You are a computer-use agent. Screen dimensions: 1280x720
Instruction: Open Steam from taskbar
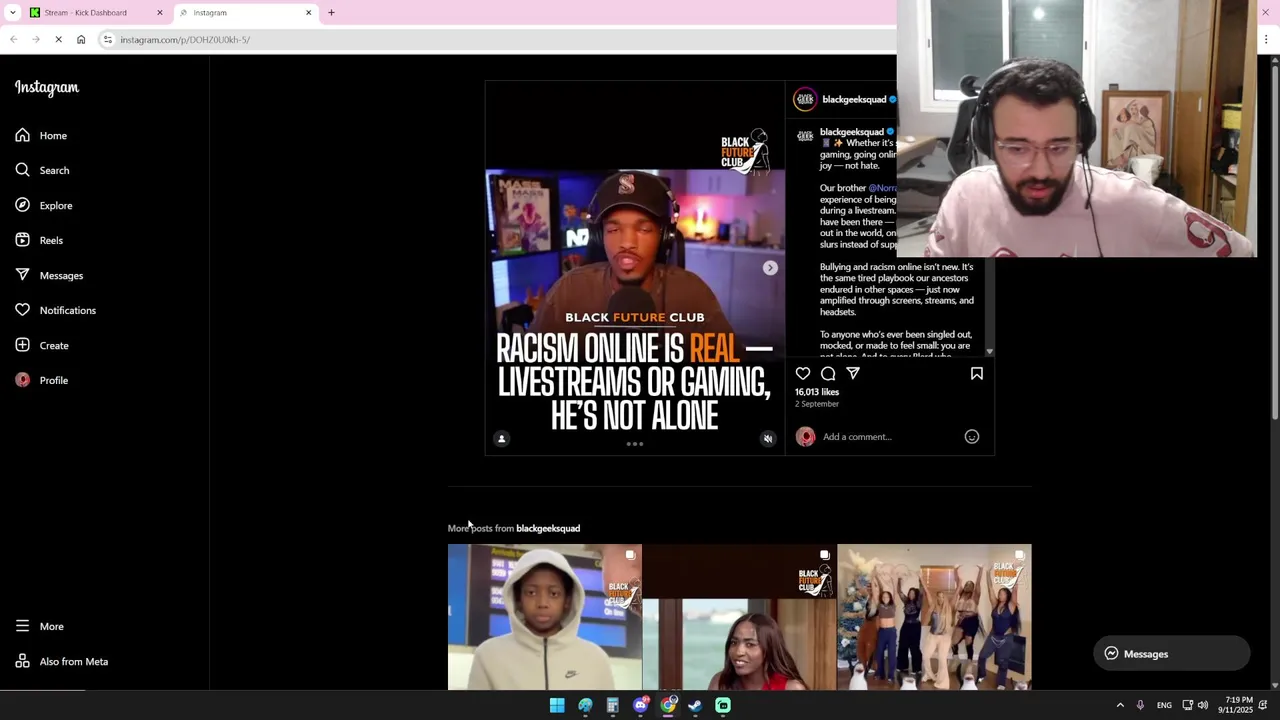click(695, 706)
